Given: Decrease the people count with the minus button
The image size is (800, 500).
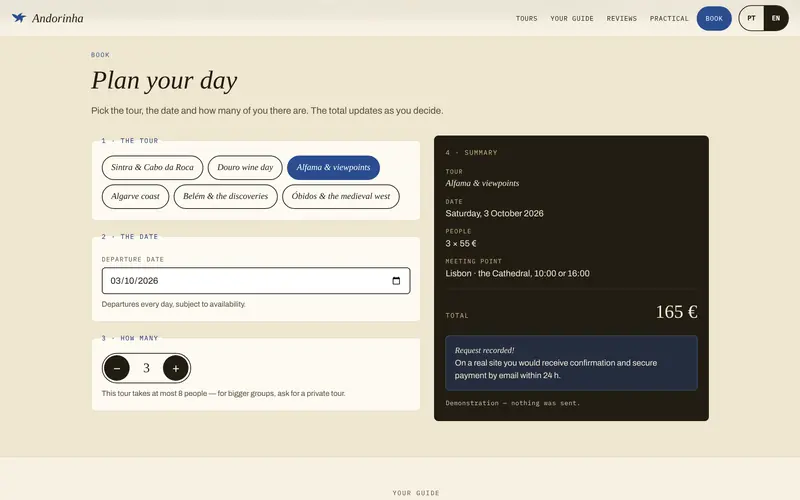Looking at the screenshot, I should click(117, 368).
